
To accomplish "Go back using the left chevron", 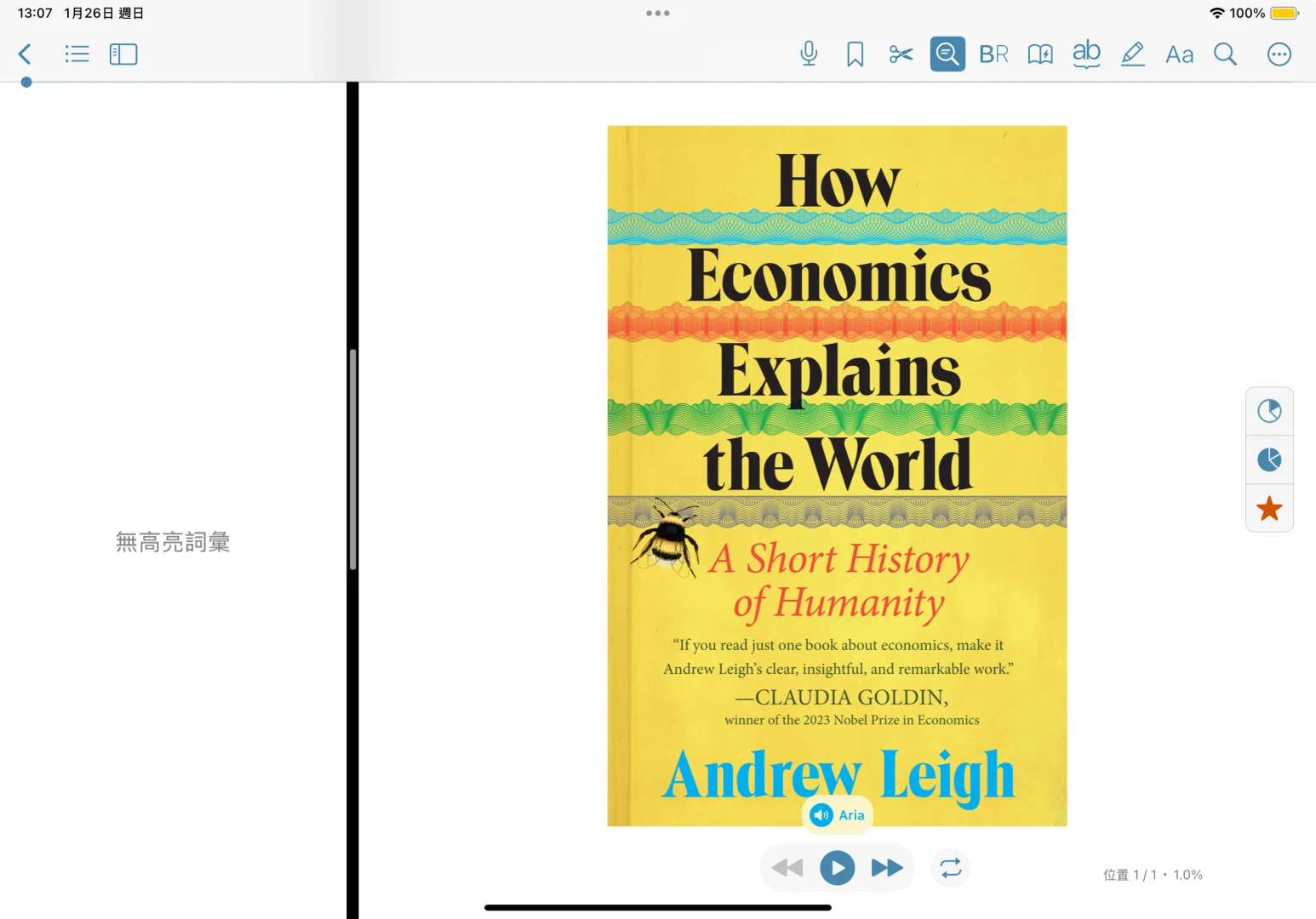I will pyautogui.click(x=25, y=54).
